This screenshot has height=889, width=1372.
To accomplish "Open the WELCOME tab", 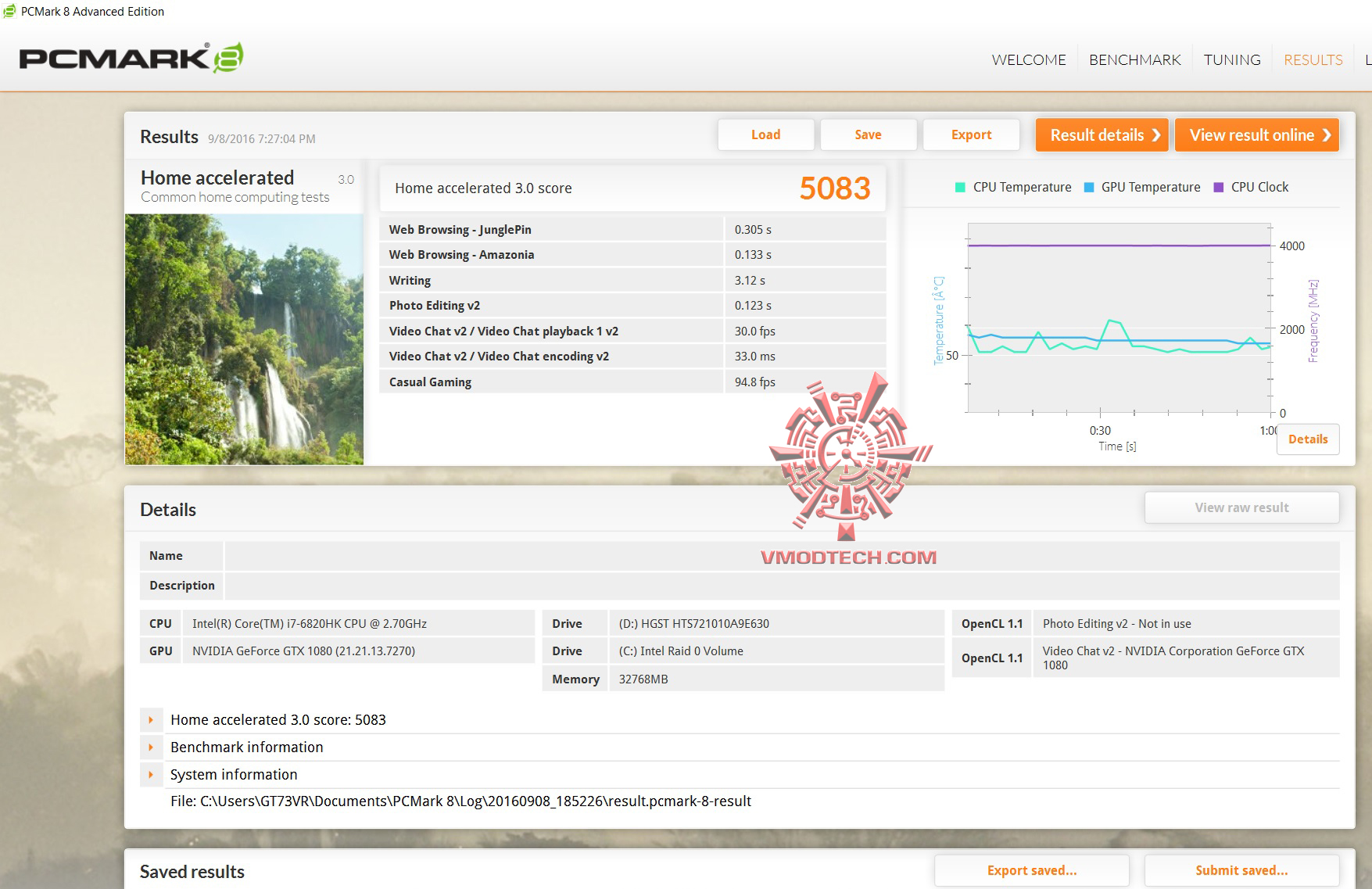I will point(1028,60).
